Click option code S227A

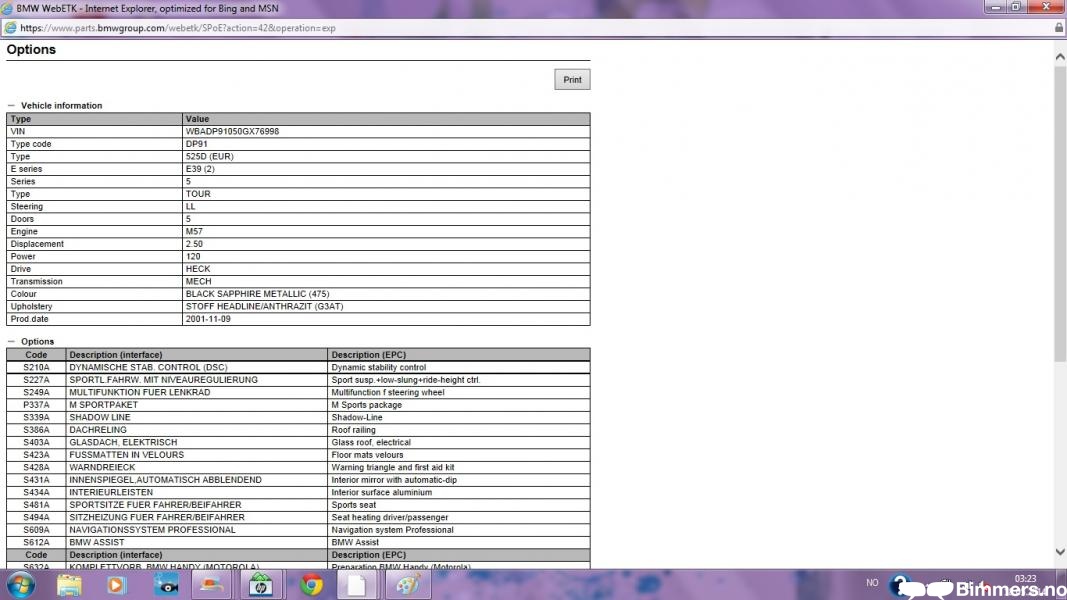click(36, 380)
